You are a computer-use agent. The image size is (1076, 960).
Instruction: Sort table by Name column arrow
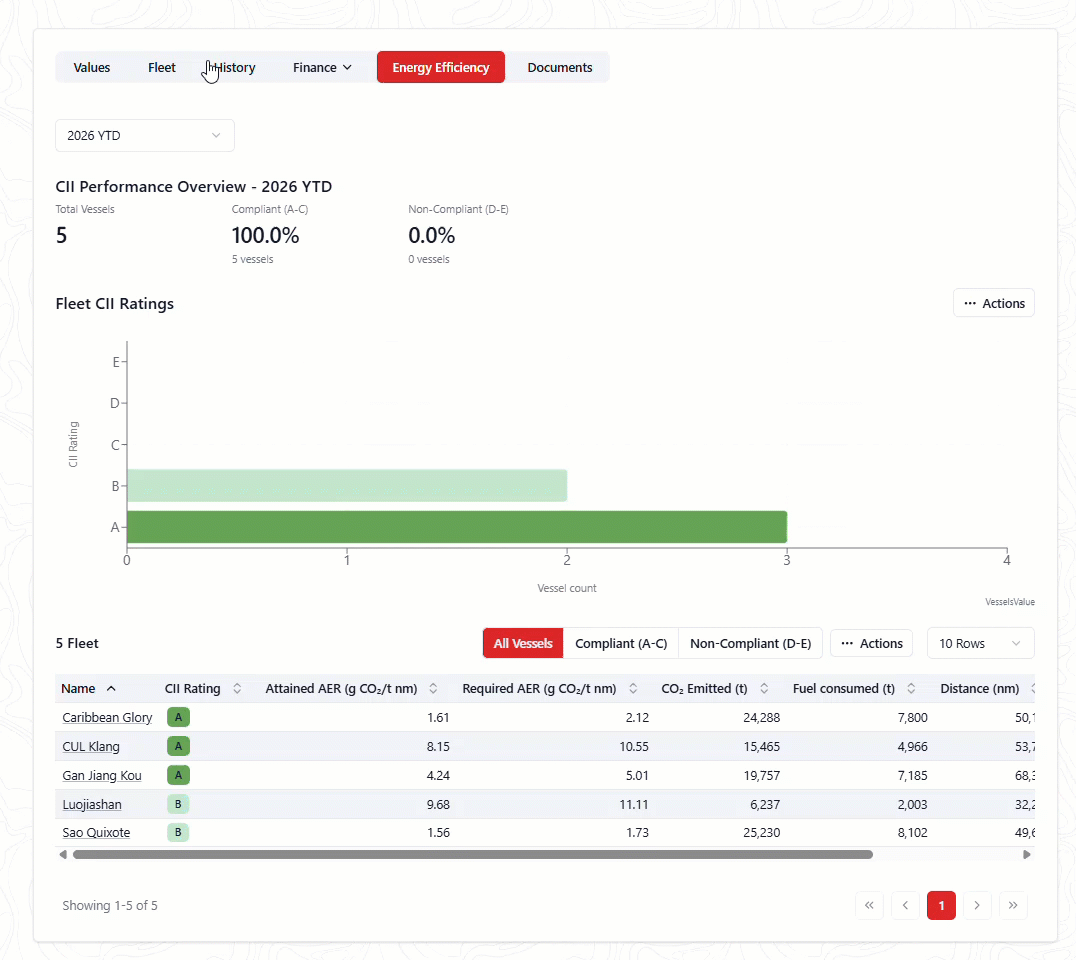pyautogui.click(x=111, y=688)
